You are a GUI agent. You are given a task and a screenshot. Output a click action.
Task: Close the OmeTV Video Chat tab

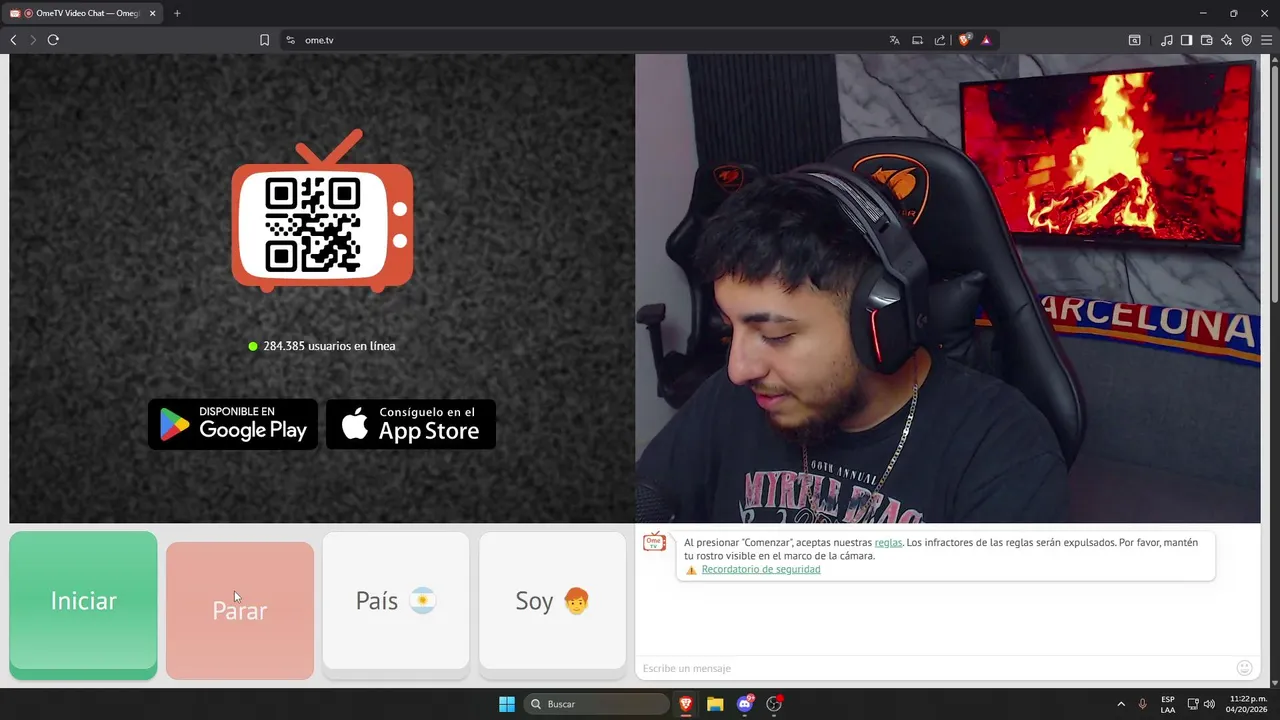click(152, 13)
